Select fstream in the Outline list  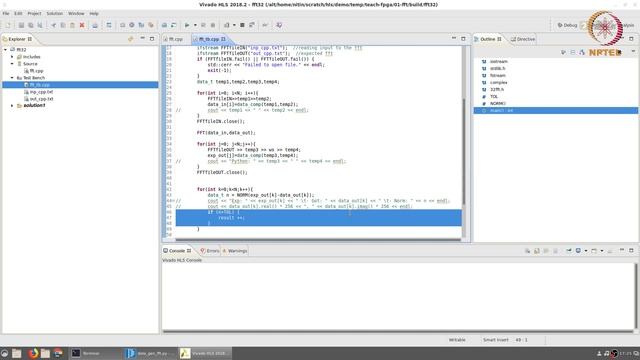(x=498, y=76)
